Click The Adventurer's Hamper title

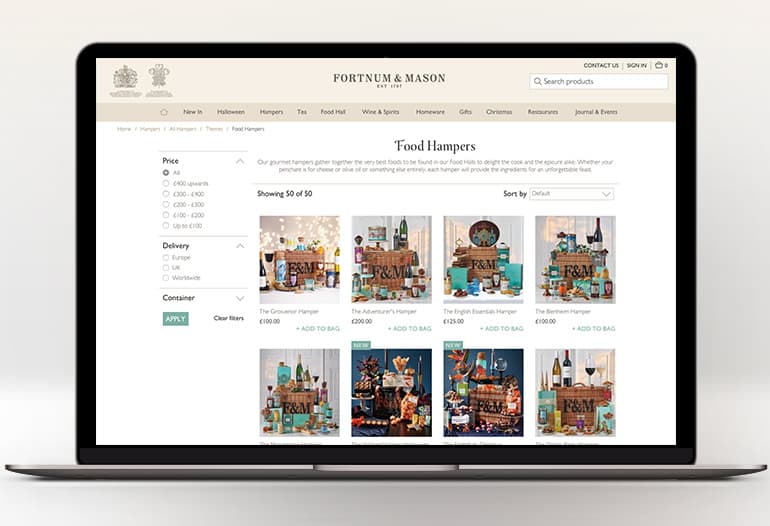click(x=384, y=311)
